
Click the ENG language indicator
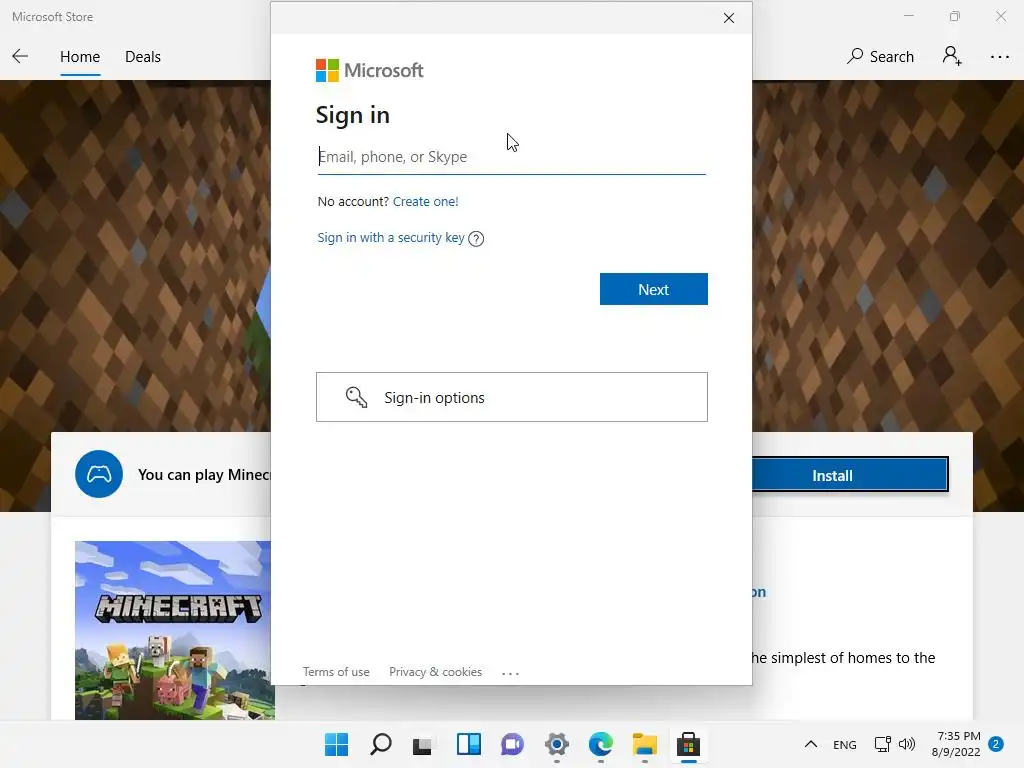tap(844, 745)
